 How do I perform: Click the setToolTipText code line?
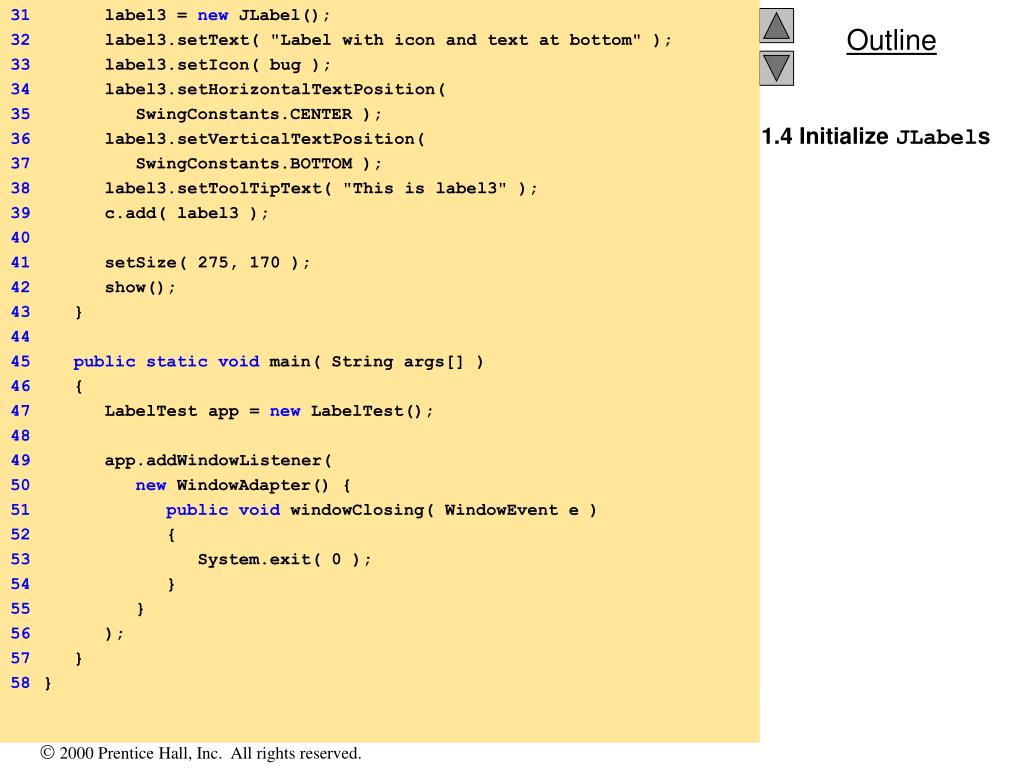(x=321, y=189)
